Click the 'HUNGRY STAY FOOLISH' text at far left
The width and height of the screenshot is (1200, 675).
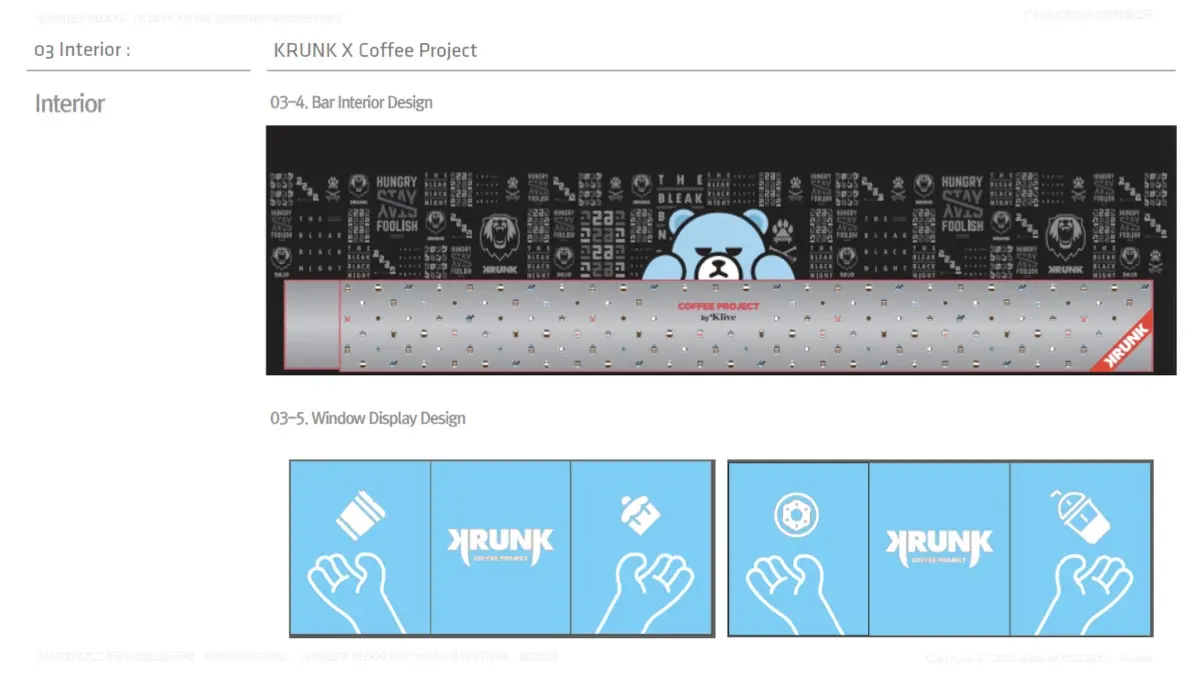(397, 204)
